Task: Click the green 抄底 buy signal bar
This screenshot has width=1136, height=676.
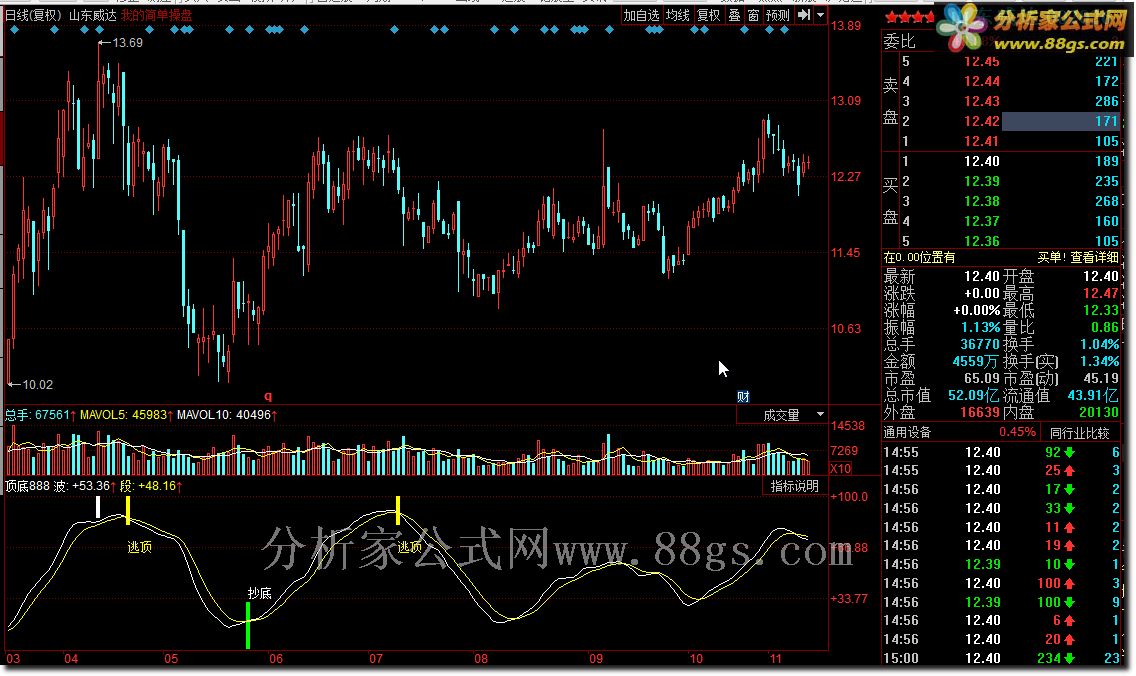Action: tap(248, 625)
